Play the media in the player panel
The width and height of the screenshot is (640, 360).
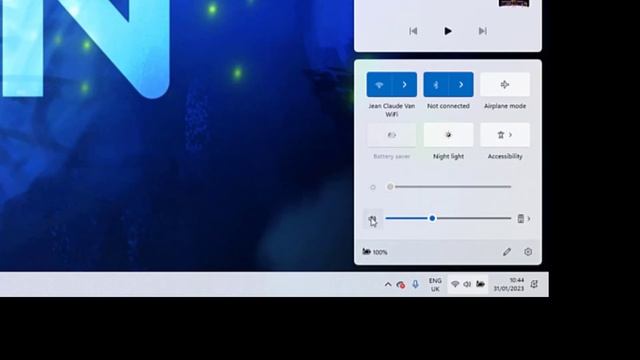(448, 31)
